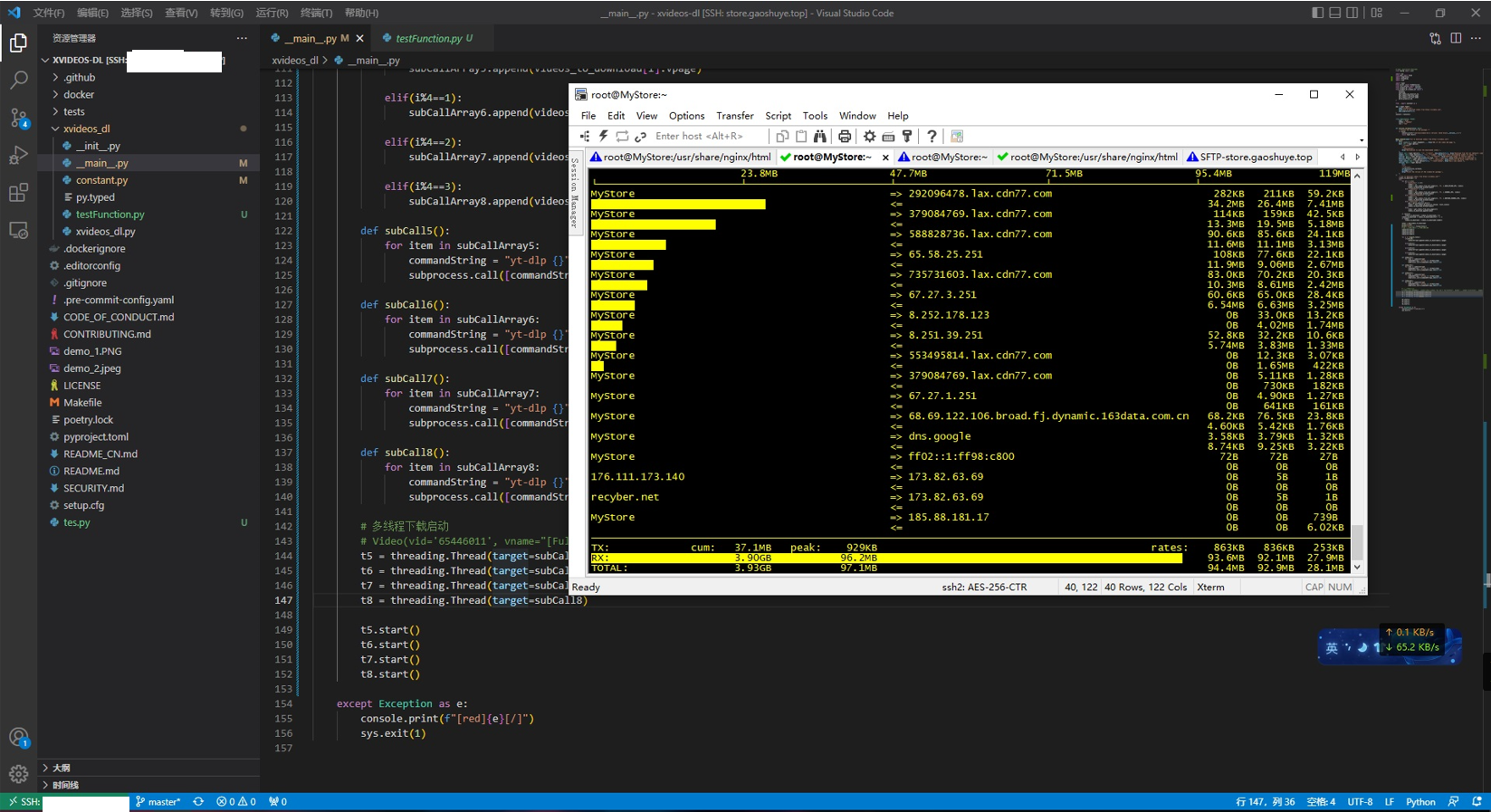
Task: Click the 空格: 4 indentation setting
Action: pos(1321,802)
